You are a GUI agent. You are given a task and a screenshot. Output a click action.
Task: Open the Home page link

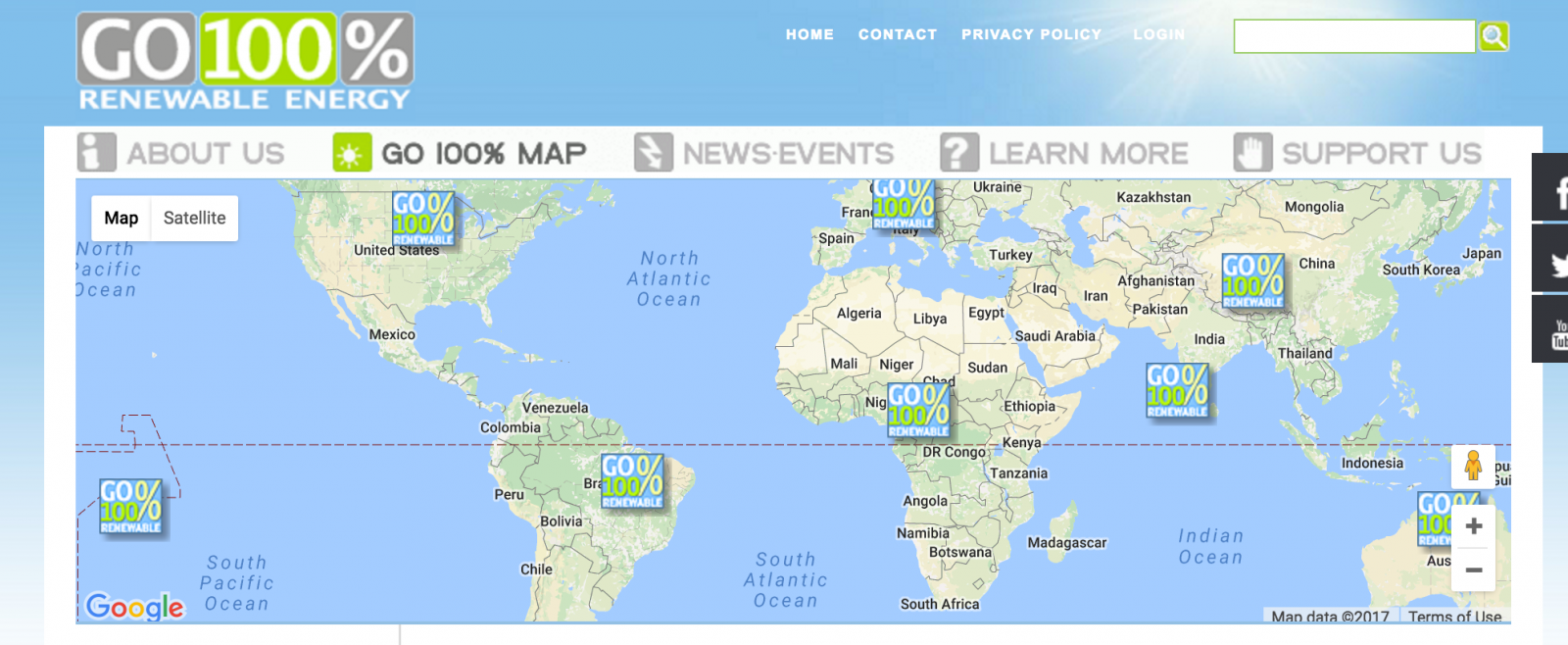(x=809, y=34)
